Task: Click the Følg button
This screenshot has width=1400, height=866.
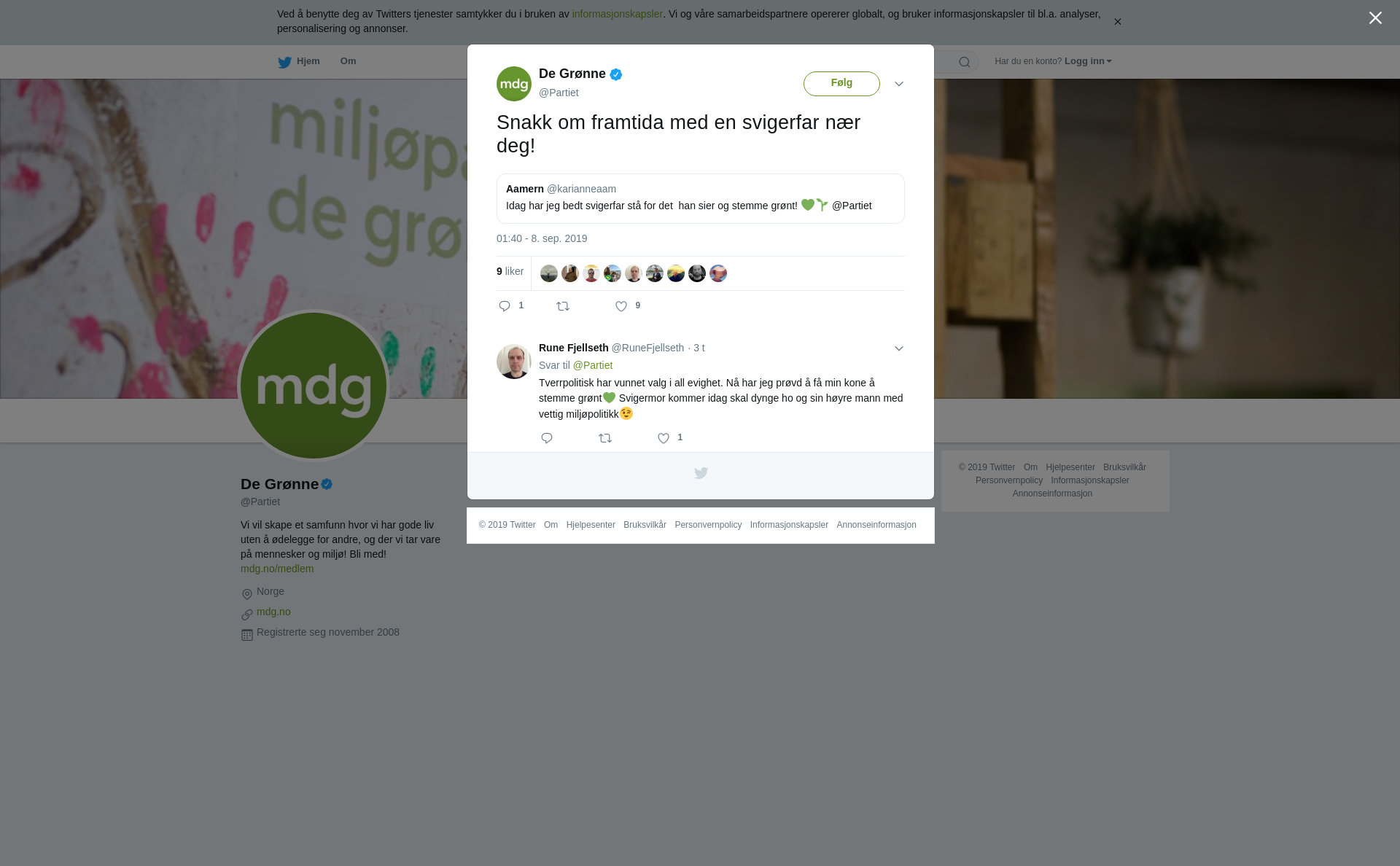Action: point(841,84)
